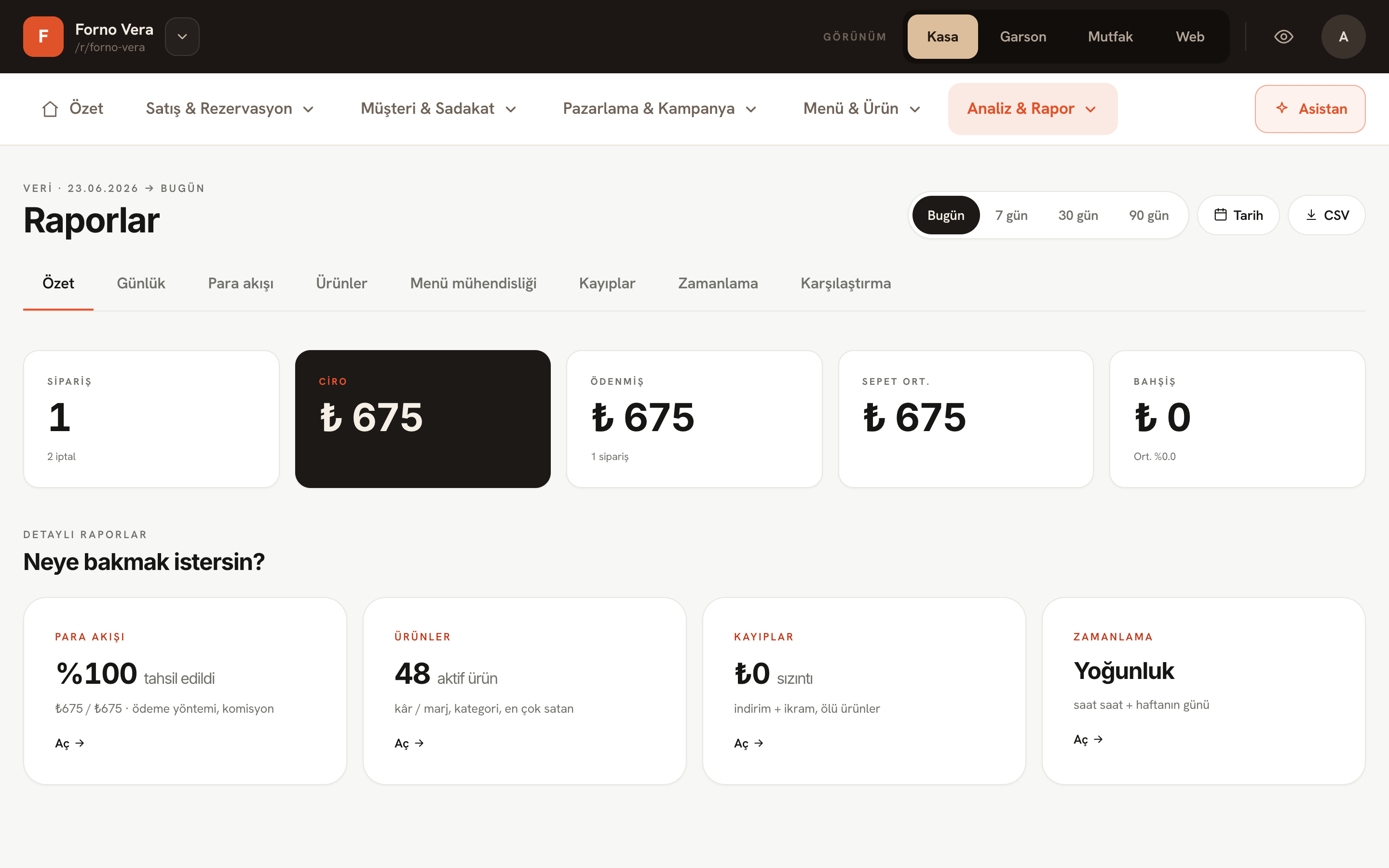This screenshot has width=1389, height=868.
Task: Open the restaurant switcher chevron dropdown
Action: (182, 37)
